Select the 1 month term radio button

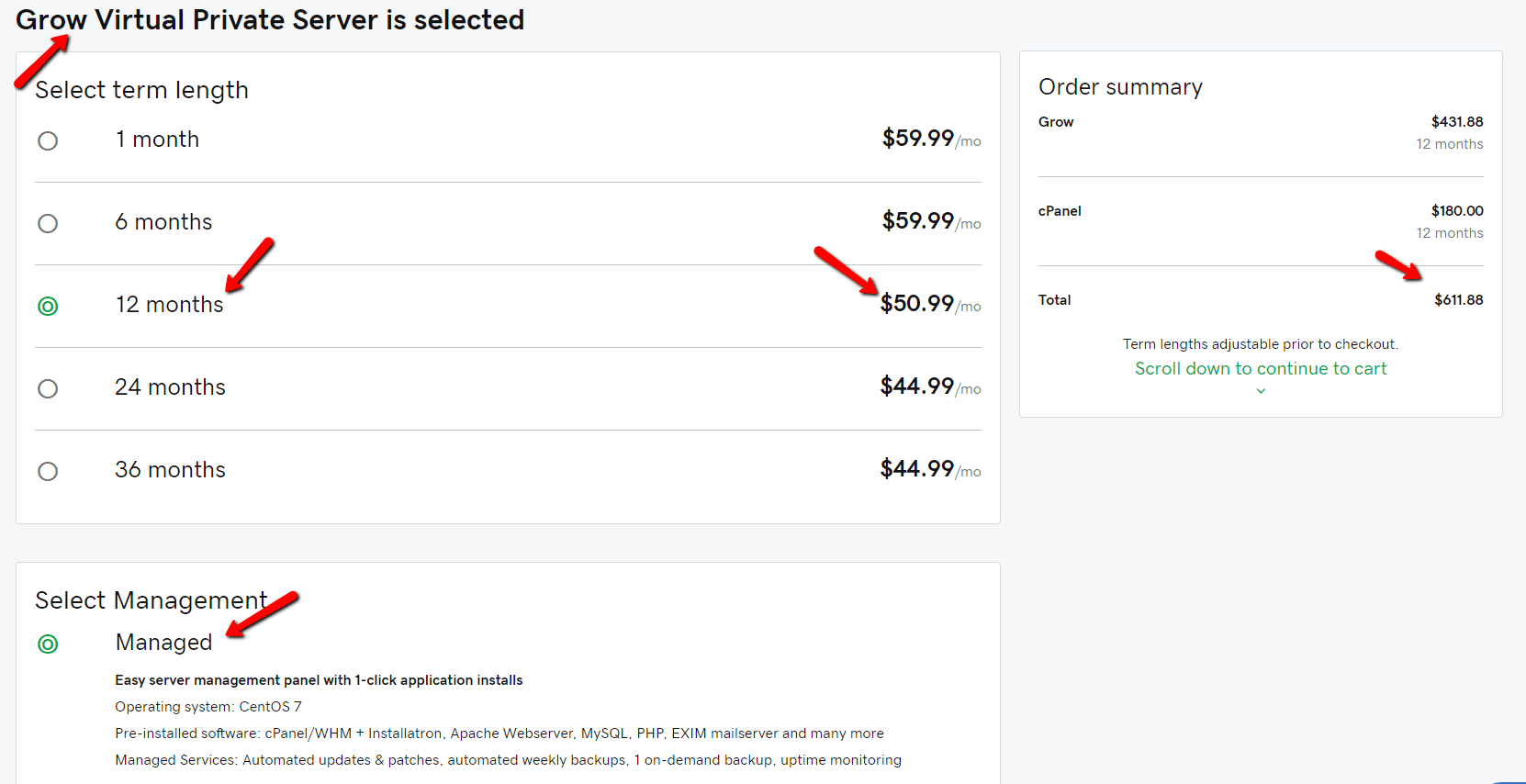[x=48, y=140]
